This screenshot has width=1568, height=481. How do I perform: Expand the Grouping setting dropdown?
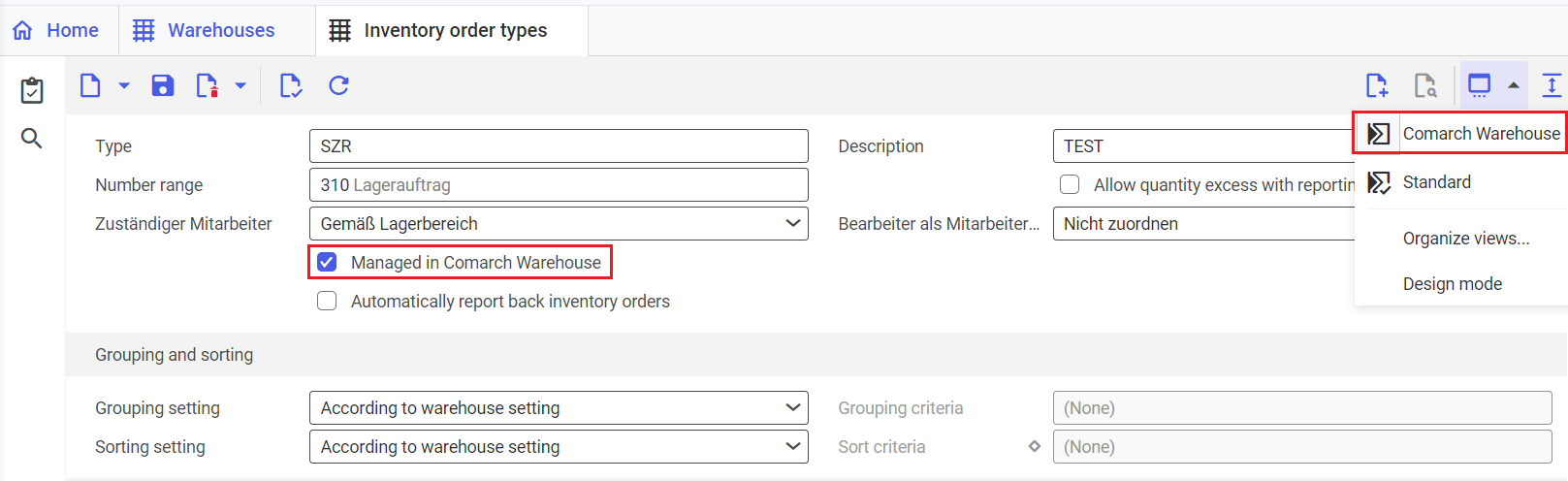(559, 407)
